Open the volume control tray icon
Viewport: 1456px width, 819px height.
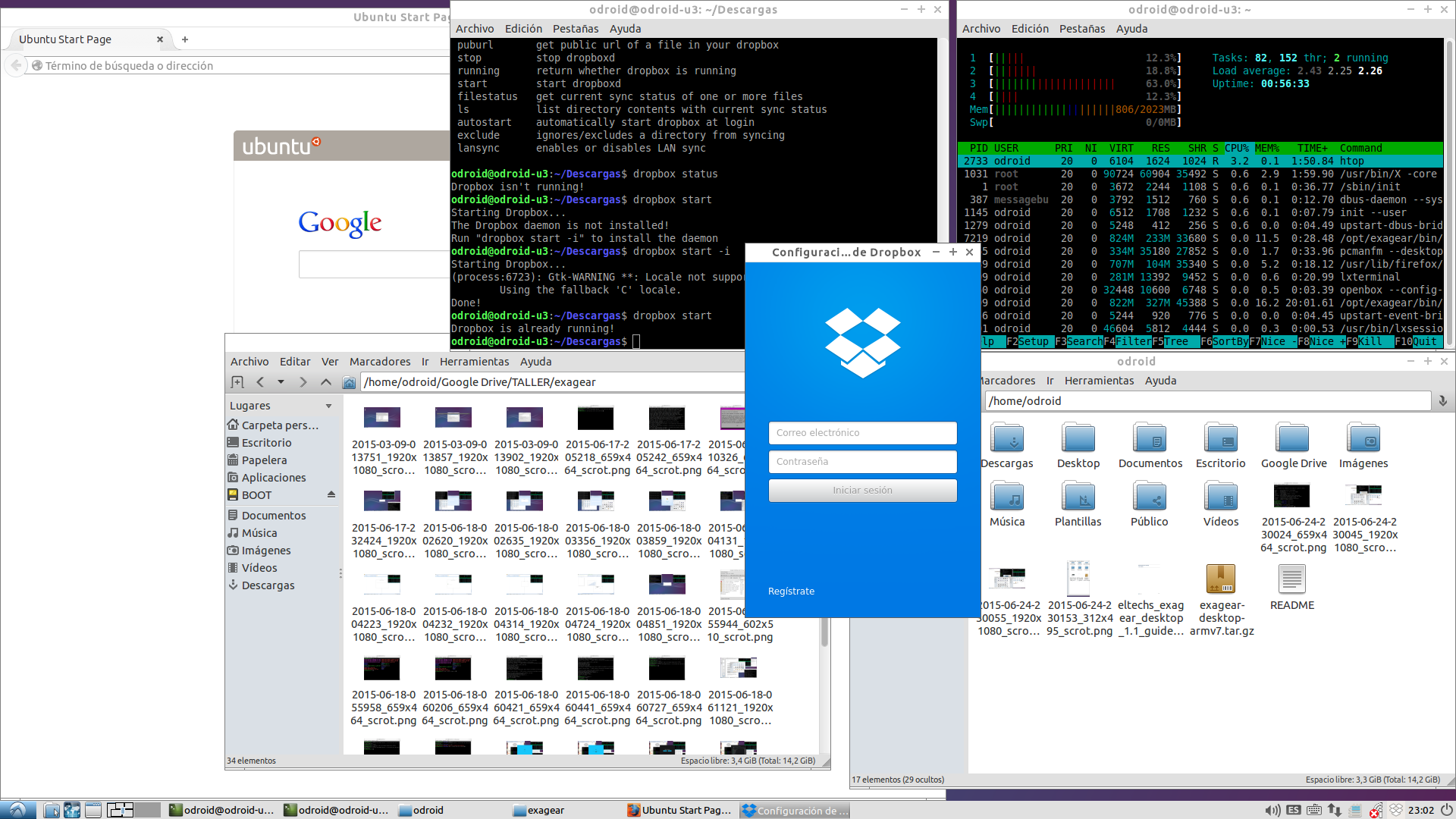pos(1272,810)
